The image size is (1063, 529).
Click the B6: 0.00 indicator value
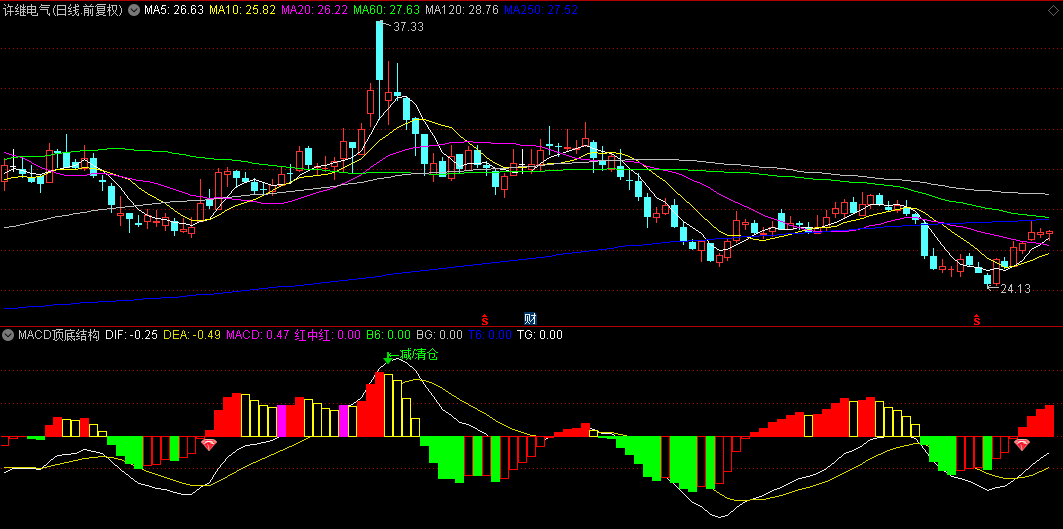388,334
